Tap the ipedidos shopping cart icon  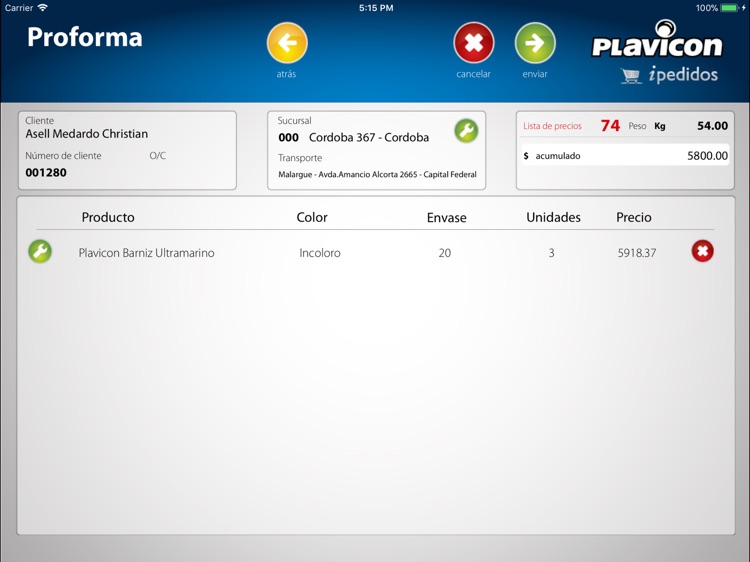point(631,76)
